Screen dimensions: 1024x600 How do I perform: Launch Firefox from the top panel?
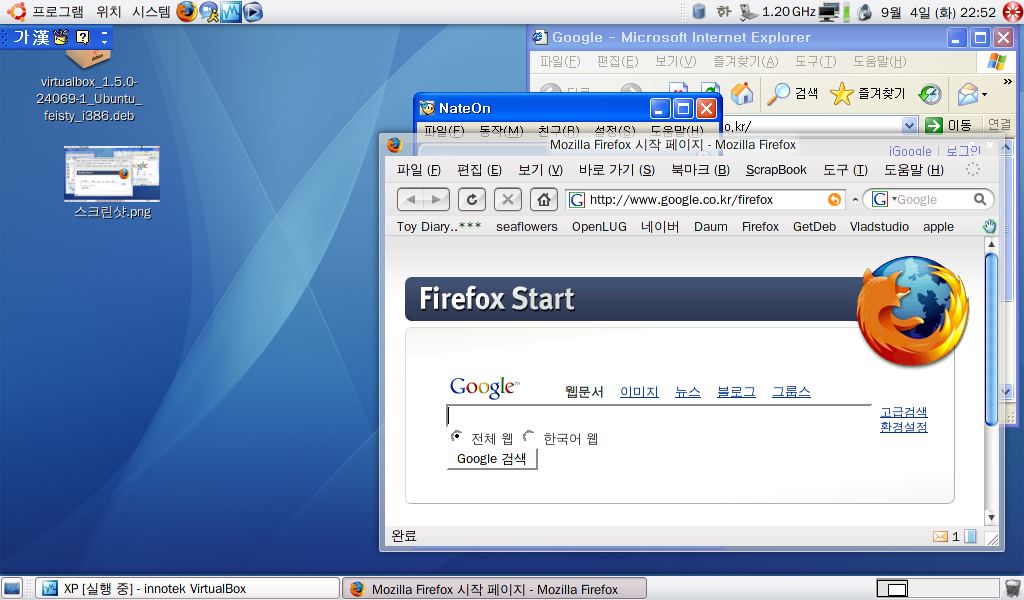point(187,11)
